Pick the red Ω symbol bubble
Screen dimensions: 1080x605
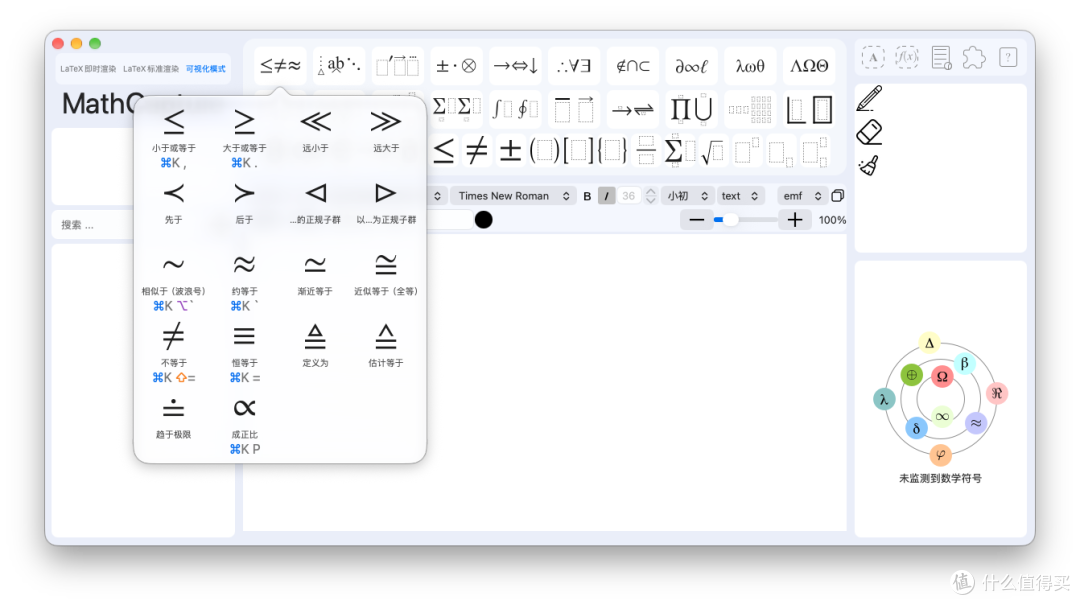942,377
